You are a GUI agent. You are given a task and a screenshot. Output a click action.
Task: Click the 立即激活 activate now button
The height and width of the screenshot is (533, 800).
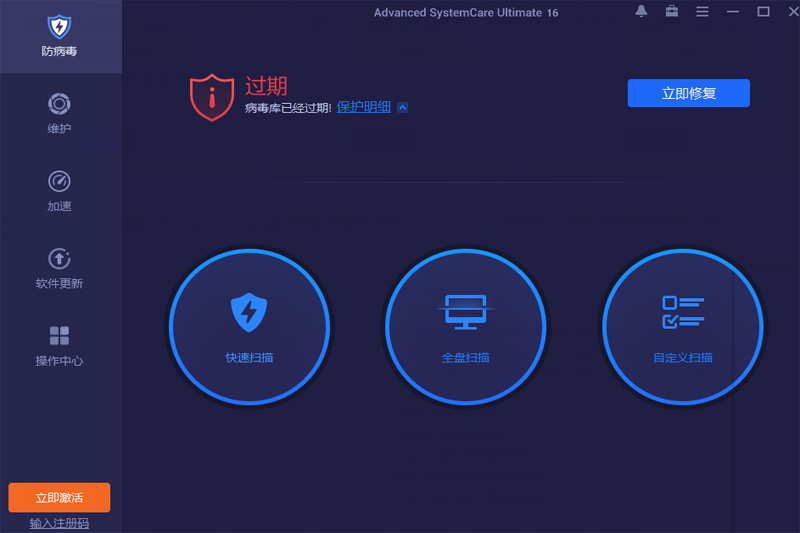(59, 497)
